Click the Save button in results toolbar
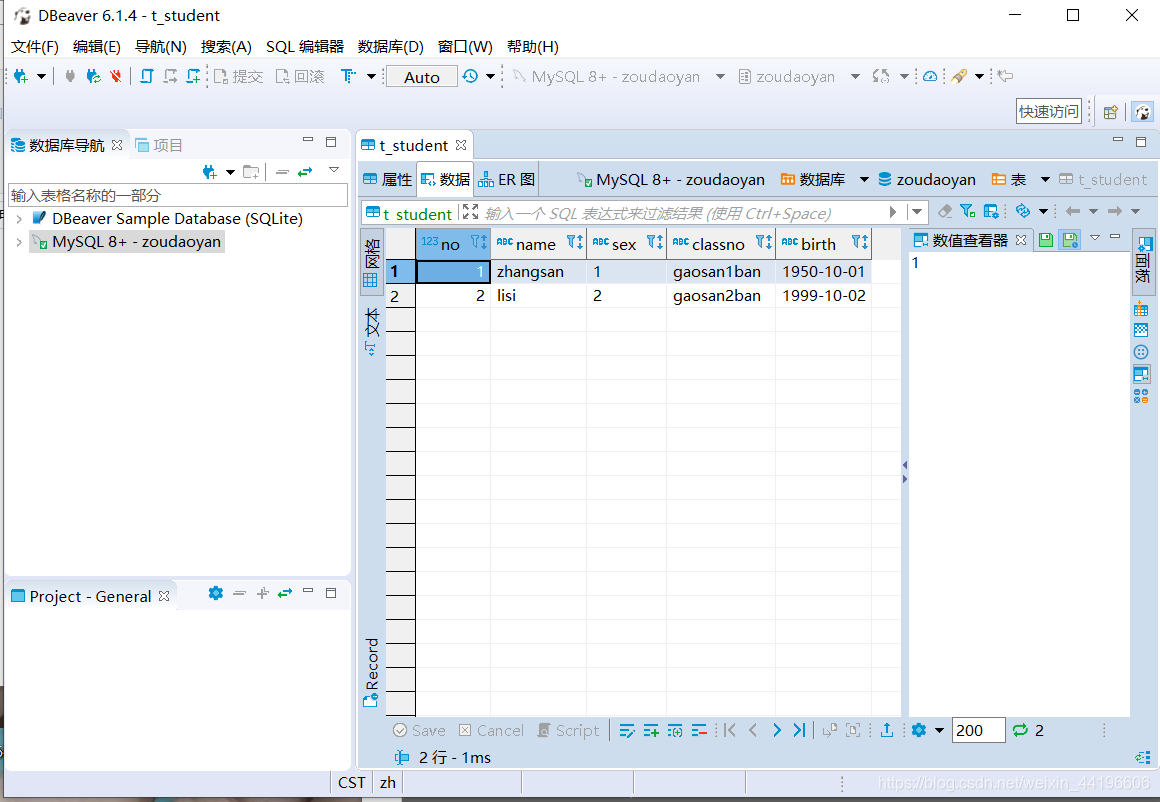Viewport: 1160px width, 802px height. pyautogui.click(x=419, y=731)
